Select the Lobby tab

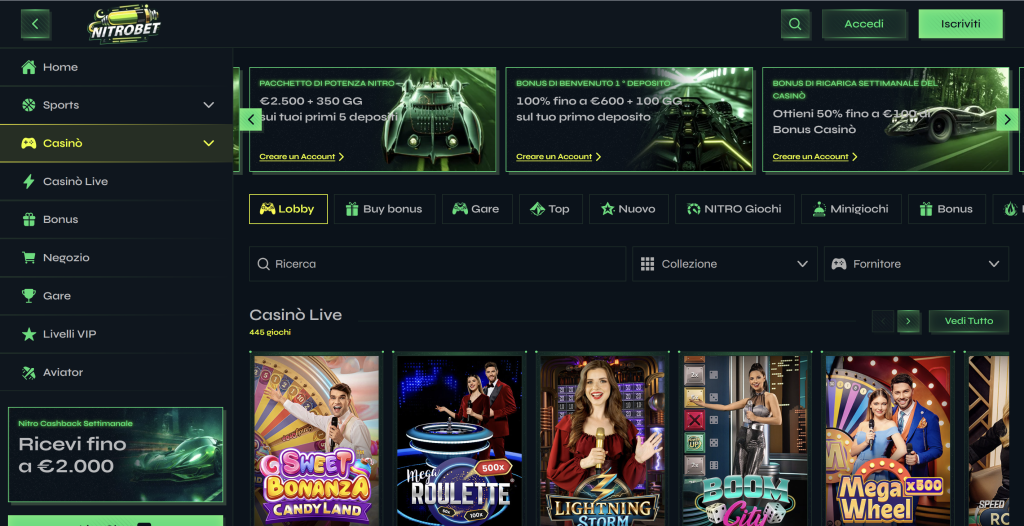point(288,209)
